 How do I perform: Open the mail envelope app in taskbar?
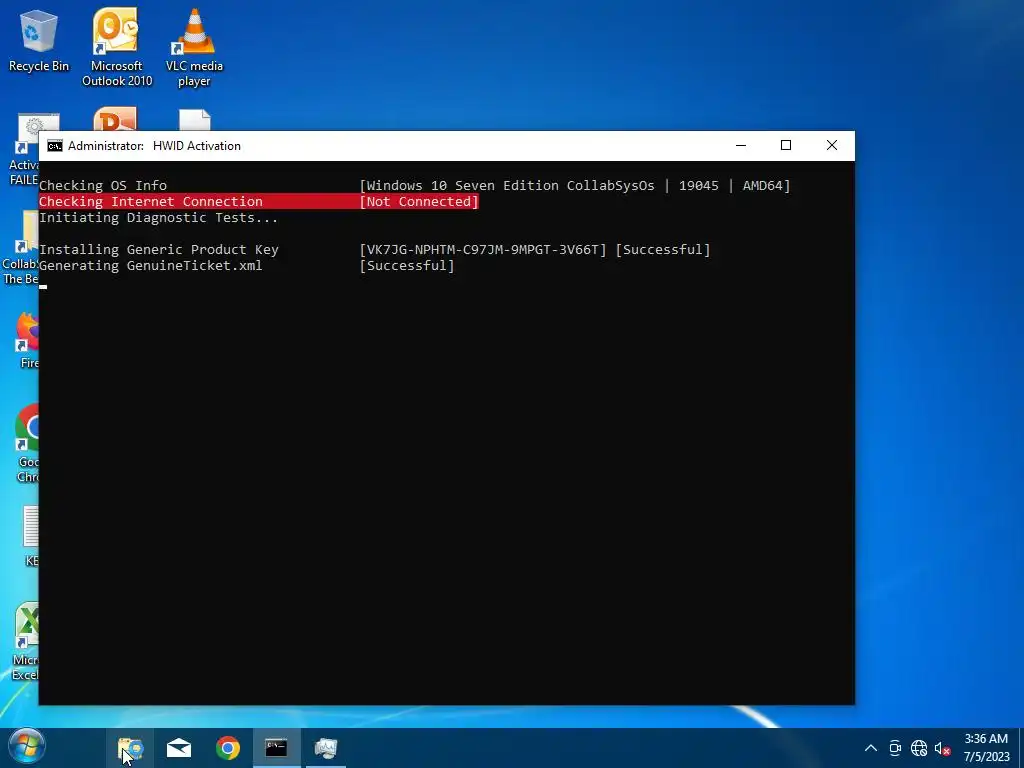(x=178, y=748)
